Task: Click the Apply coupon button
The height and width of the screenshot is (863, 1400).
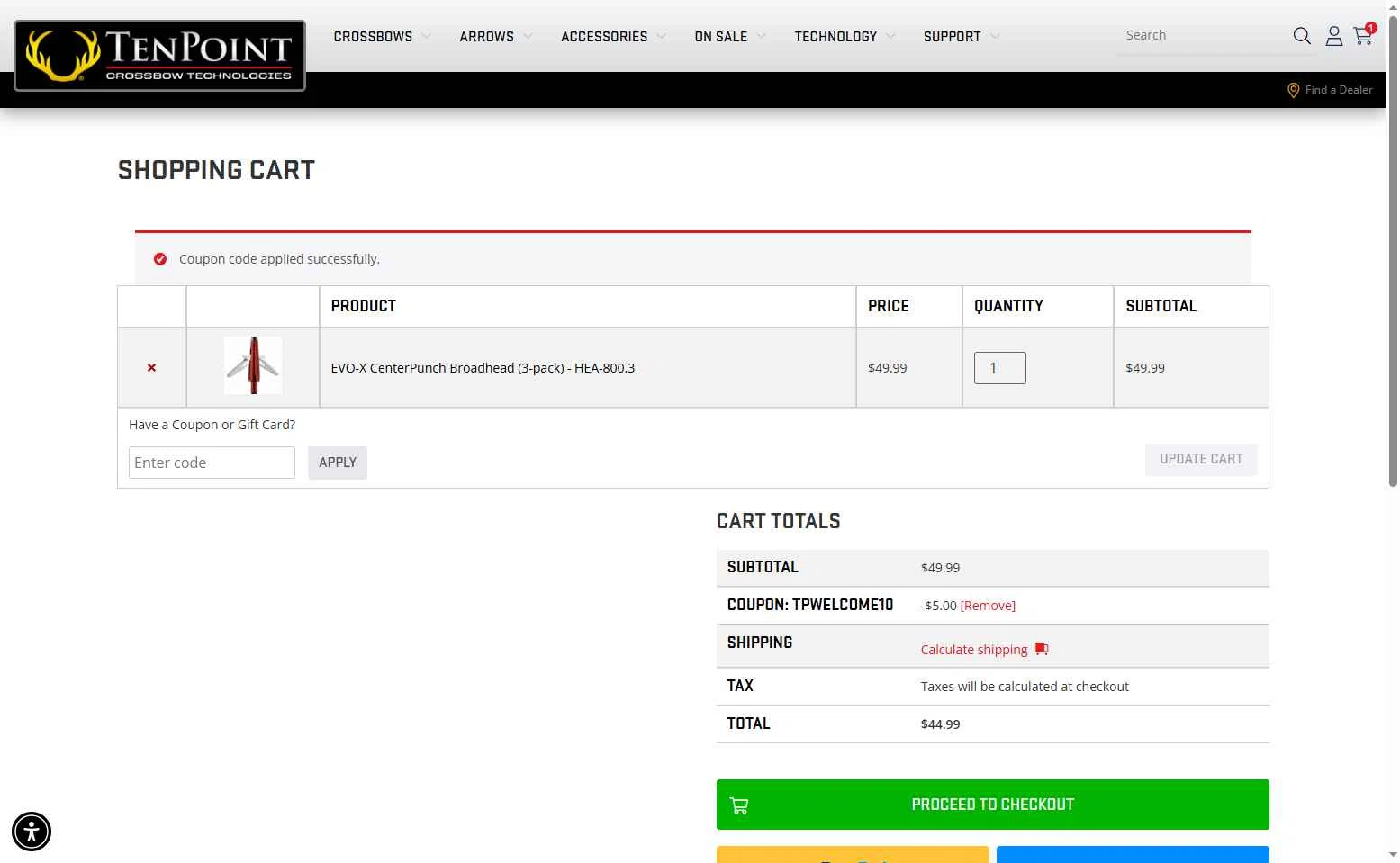Action: point(338,463)
